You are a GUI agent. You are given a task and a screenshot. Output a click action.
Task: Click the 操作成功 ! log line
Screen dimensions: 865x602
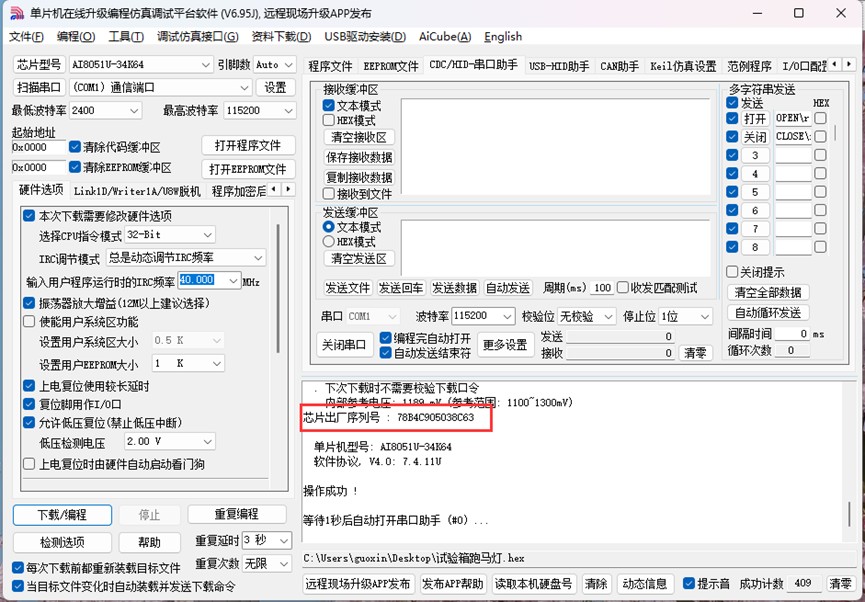click(330, 491)
